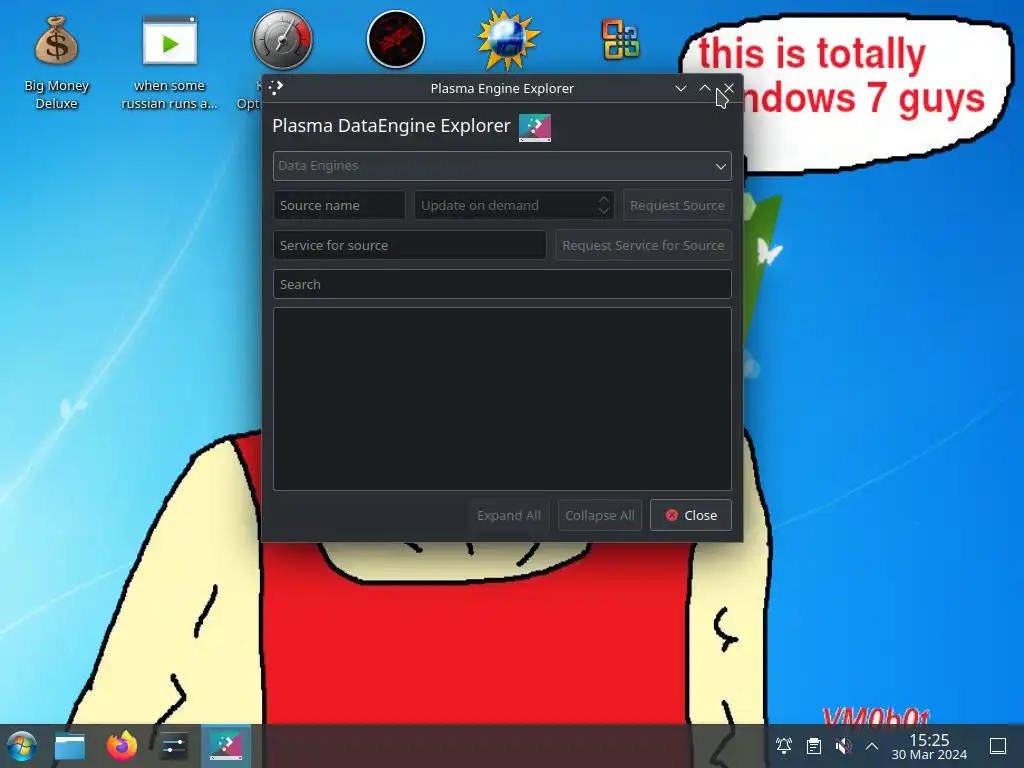
Task: Click inside the empty data results list
Action: [502, 399]
